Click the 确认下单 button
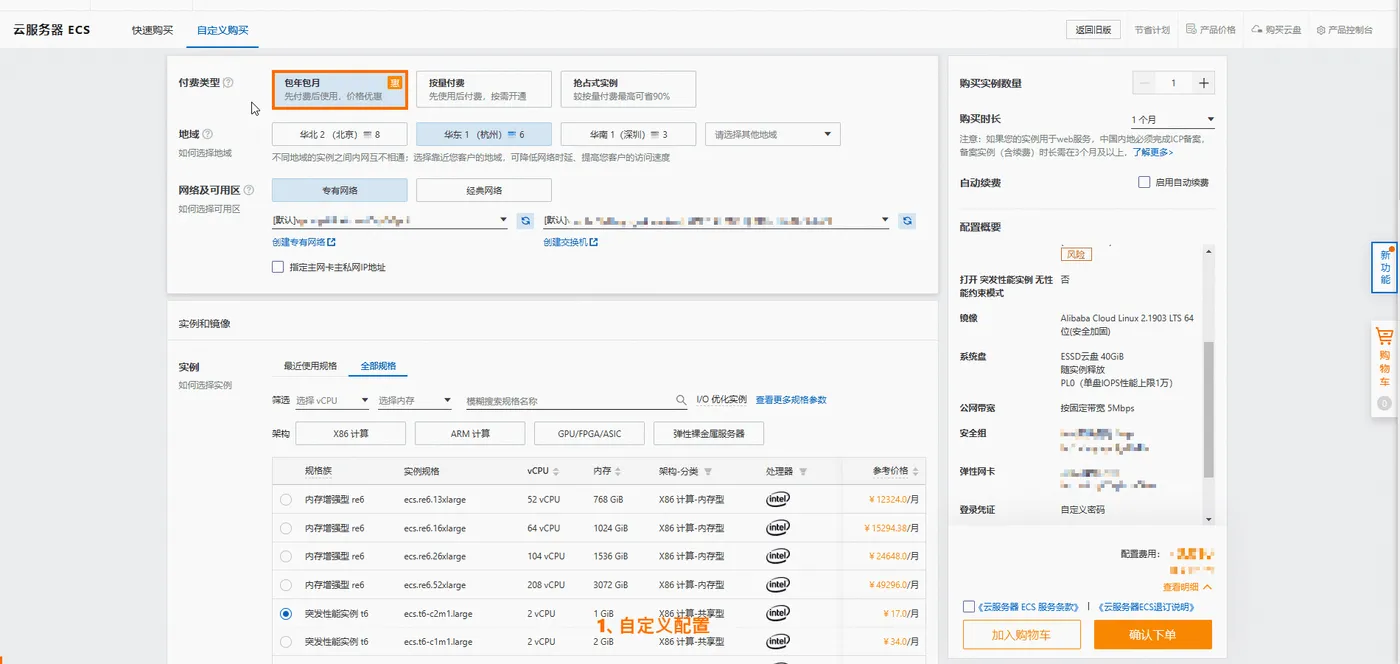The image size is (1400, 664). [x=1153, y=635]
